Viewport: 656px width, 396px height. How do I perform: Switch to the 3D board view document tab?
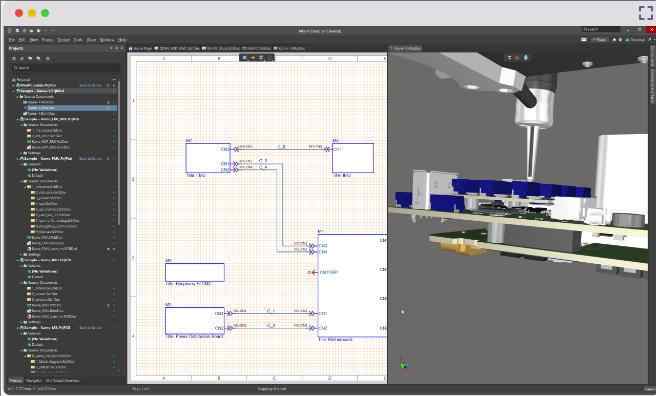[406, 49]
